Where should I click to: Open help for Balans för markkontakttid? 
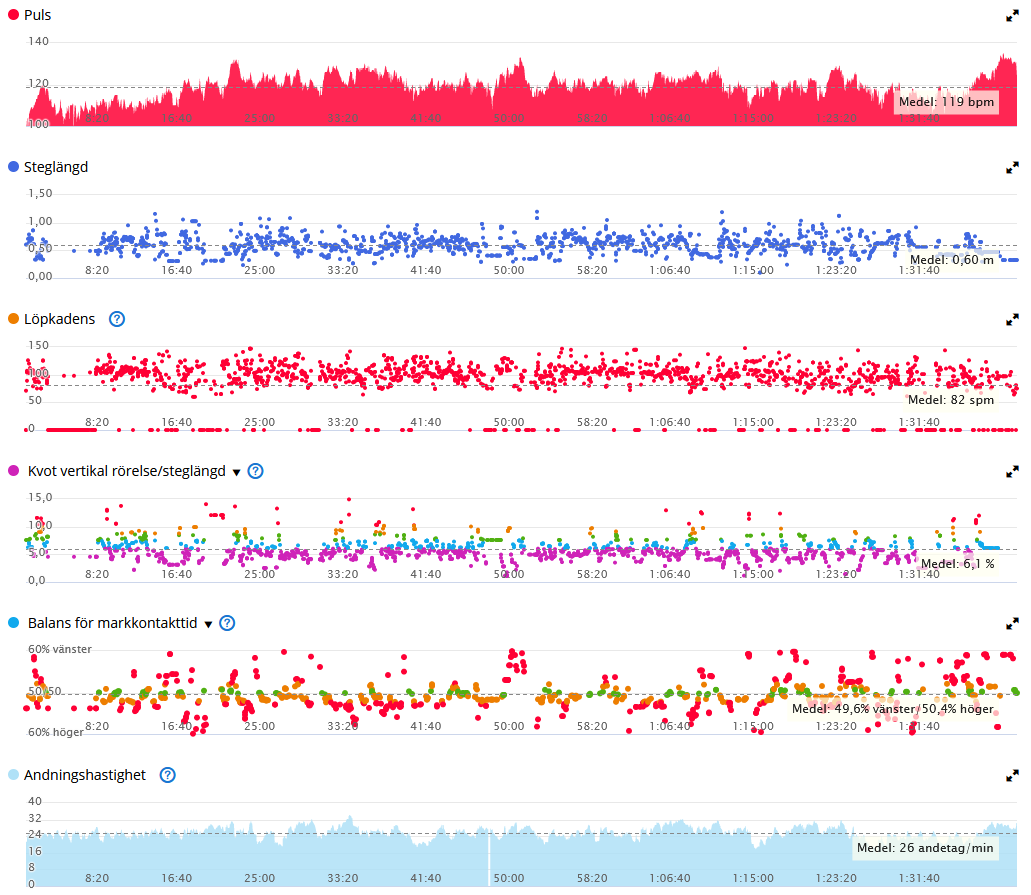pos(227,623)
